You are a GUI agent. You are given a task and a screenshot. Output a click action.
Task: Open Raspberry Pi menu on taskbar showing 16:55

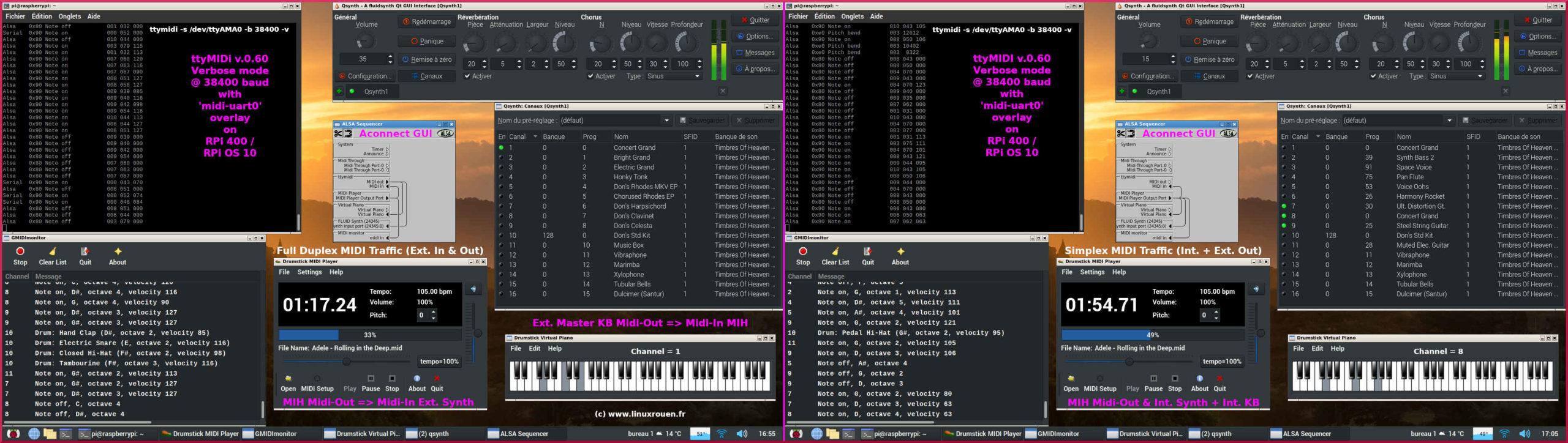(13, 434)
